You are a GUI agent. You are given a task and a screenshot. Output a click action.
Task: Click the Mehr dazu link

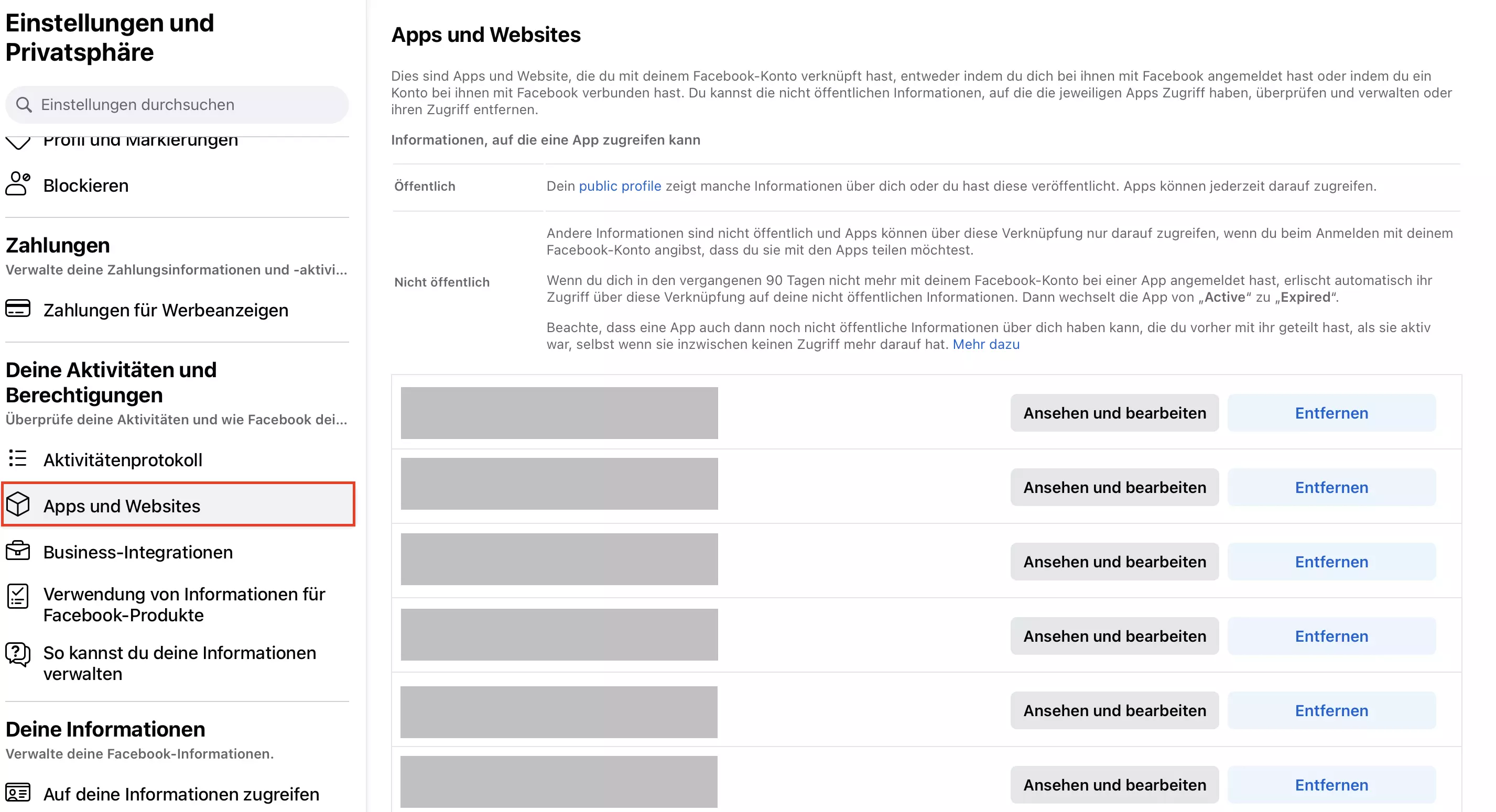pos(985,344)
